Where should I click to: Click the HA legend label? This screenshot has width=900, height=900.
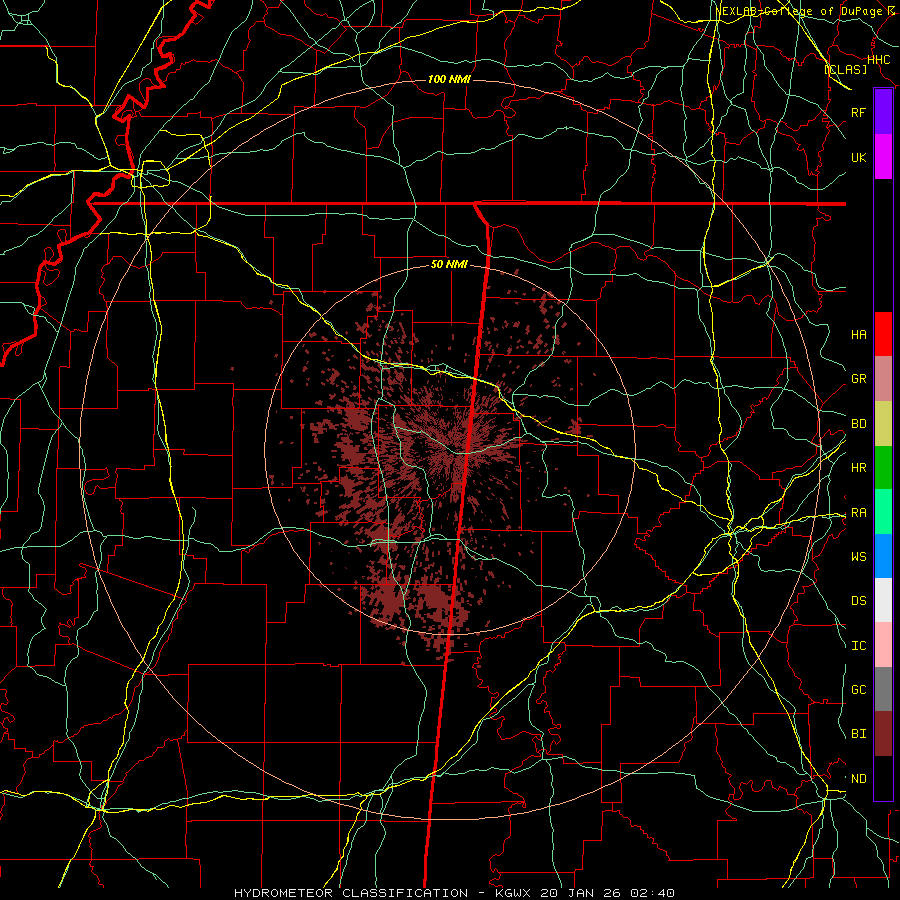(858, 335)
